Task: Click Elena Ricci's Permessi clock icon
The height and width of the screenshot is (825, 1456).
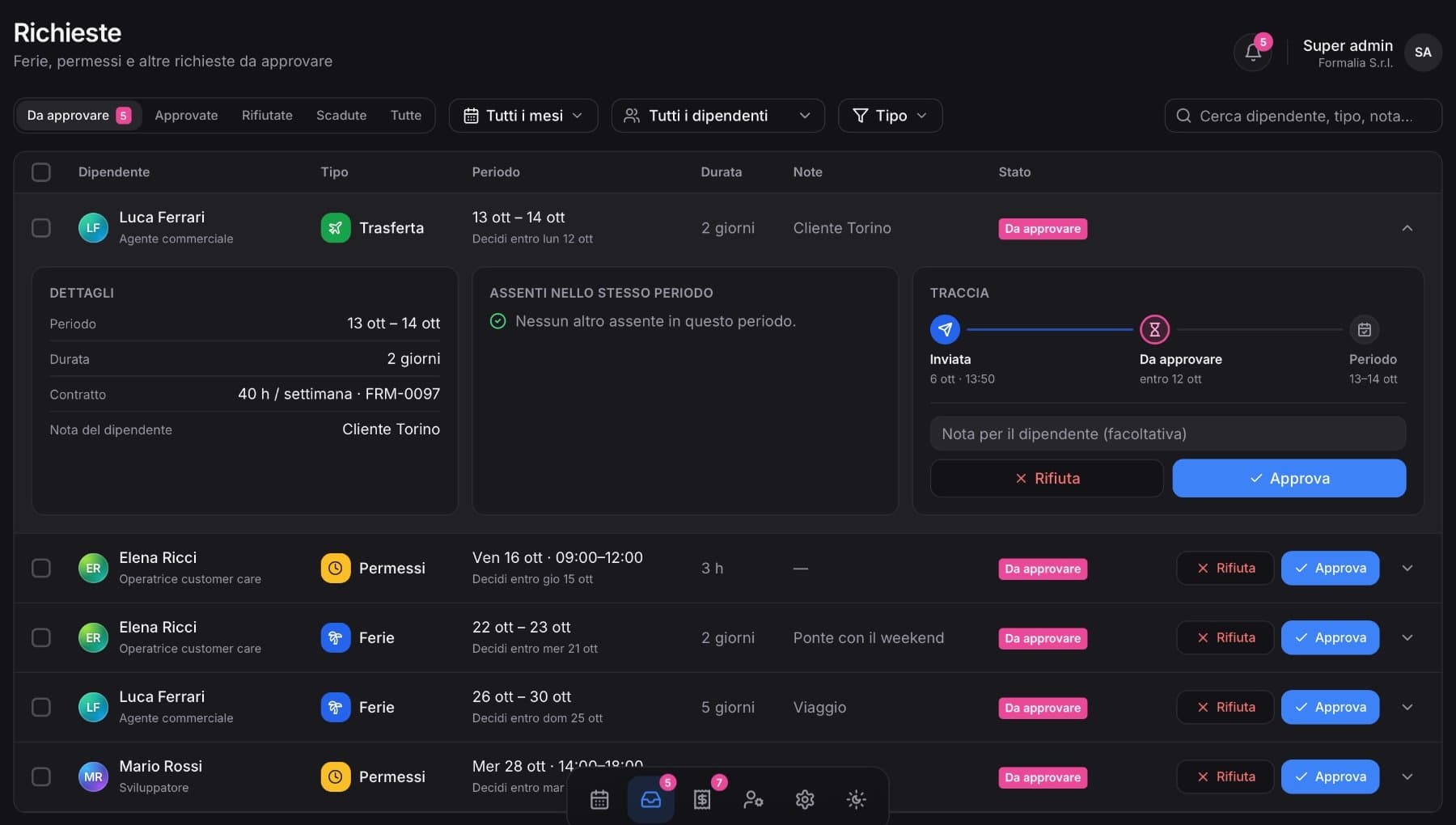Action: (x=336, y=568)
